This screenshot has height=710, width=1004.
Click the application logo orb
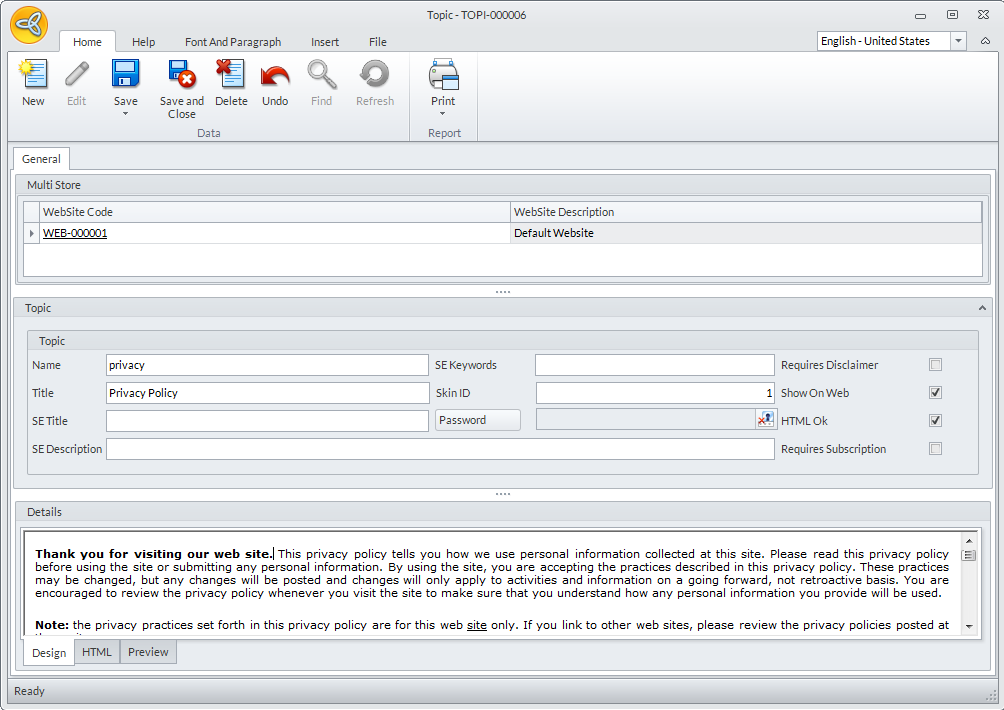pyautogui.click(x=29, y=24)
